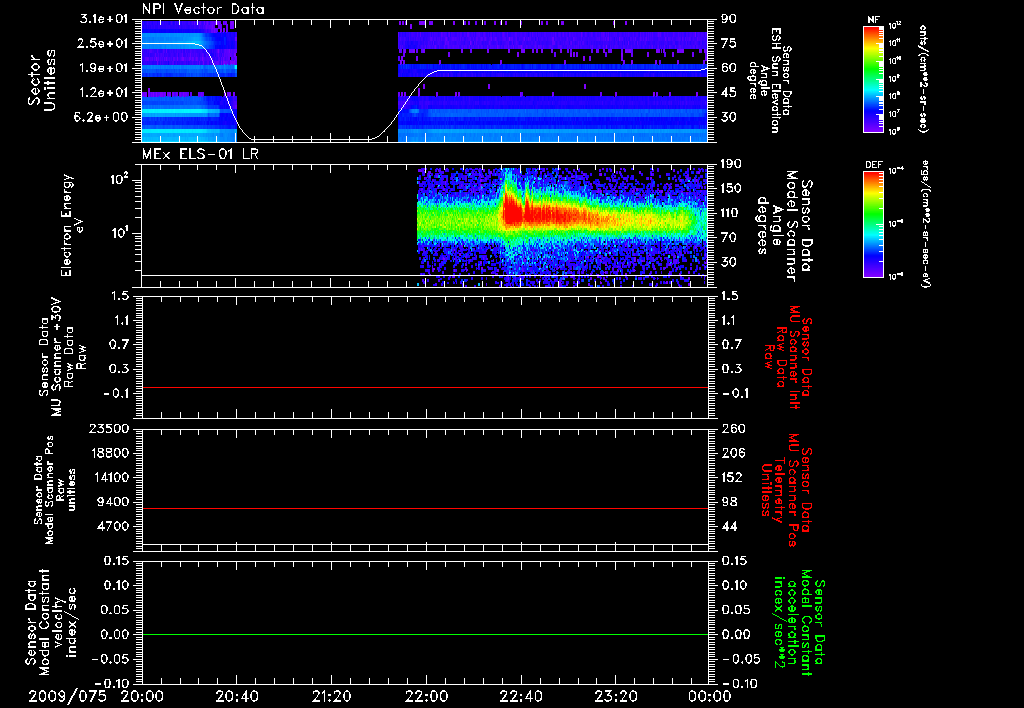Click the "00:00" end time label
The width and height of the screenshot is (1024, 708).
(x=709, y=696)
